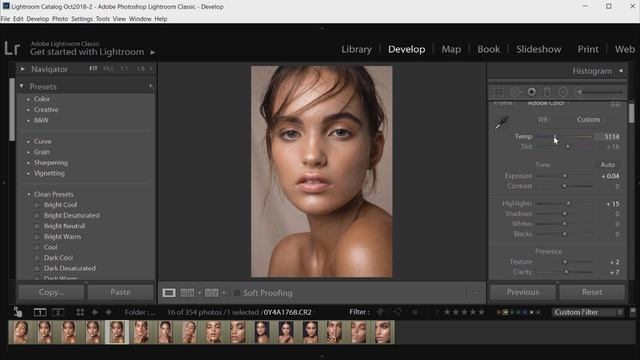Click the Copy... button
The image size is (640, 360).
click(x=51, y=292)
